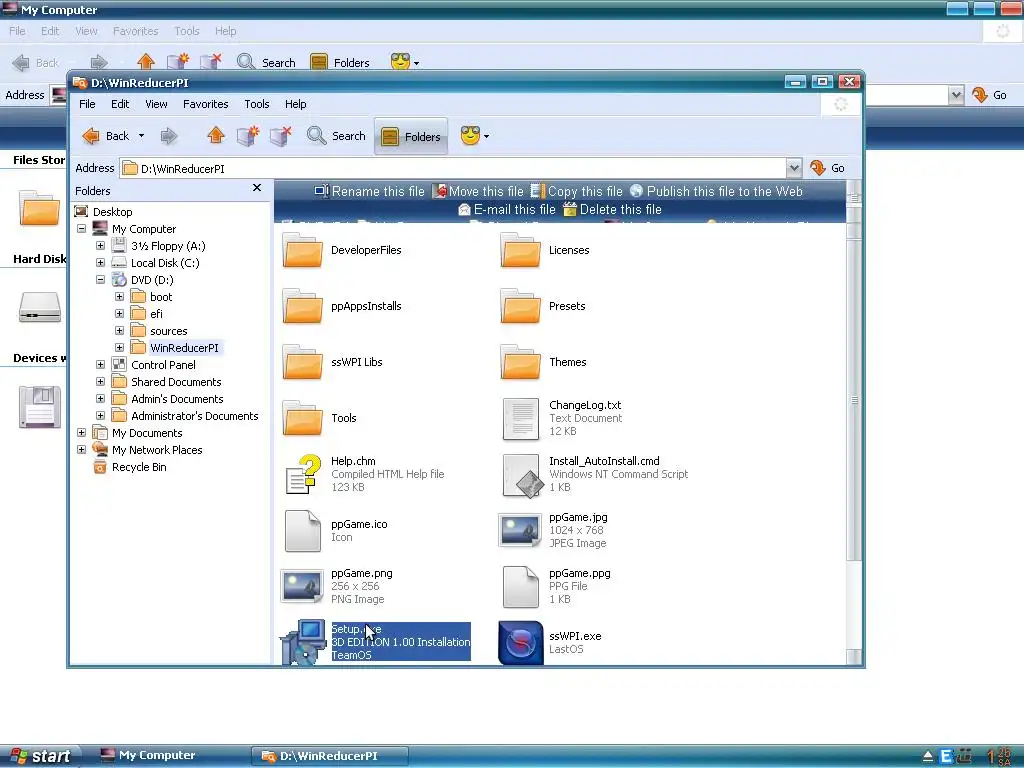Click the eject tray icon in system tray
The width and height of the screenshot is (1024, 768).
pos(927,757)
